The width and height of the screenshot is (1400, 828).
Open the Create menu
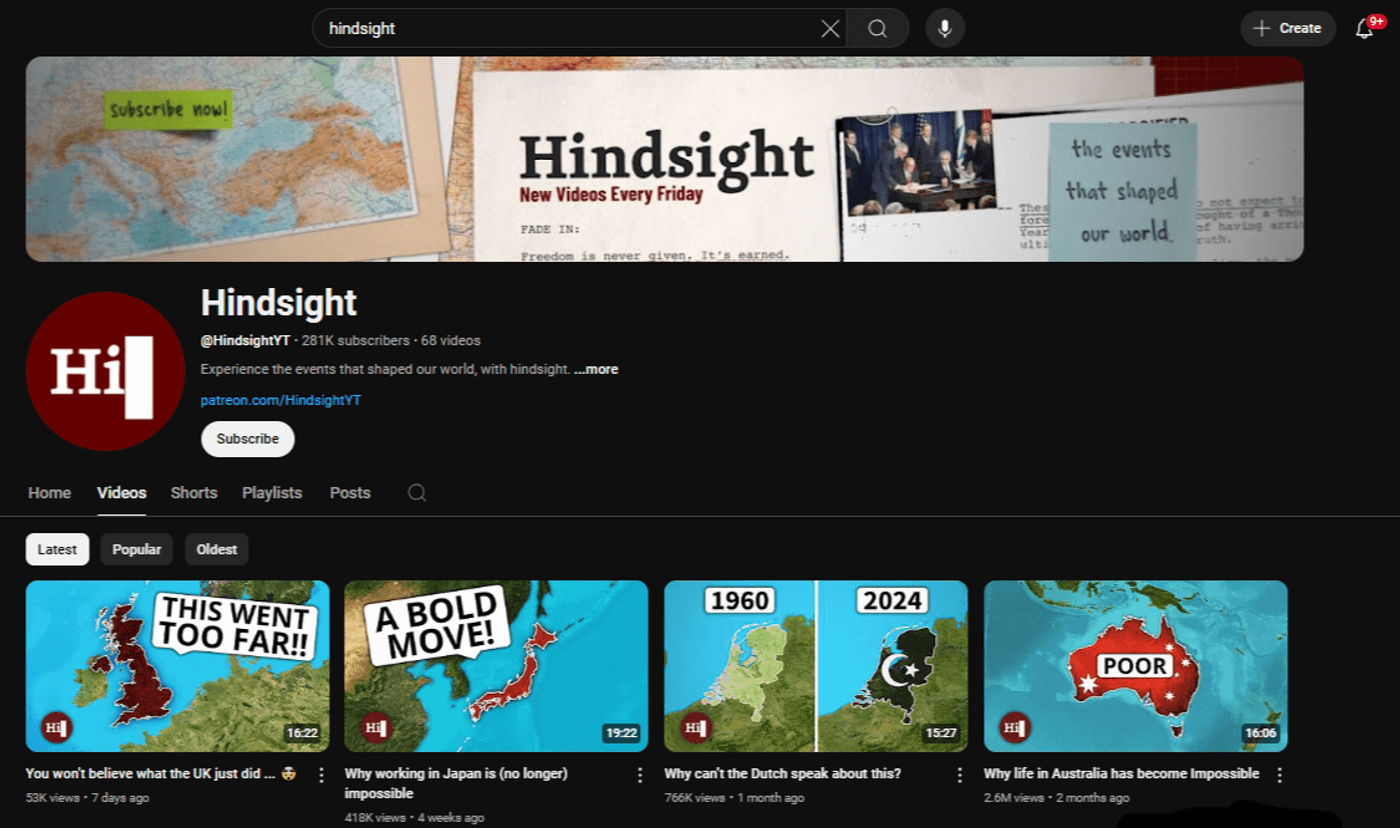click(1287, 28)
